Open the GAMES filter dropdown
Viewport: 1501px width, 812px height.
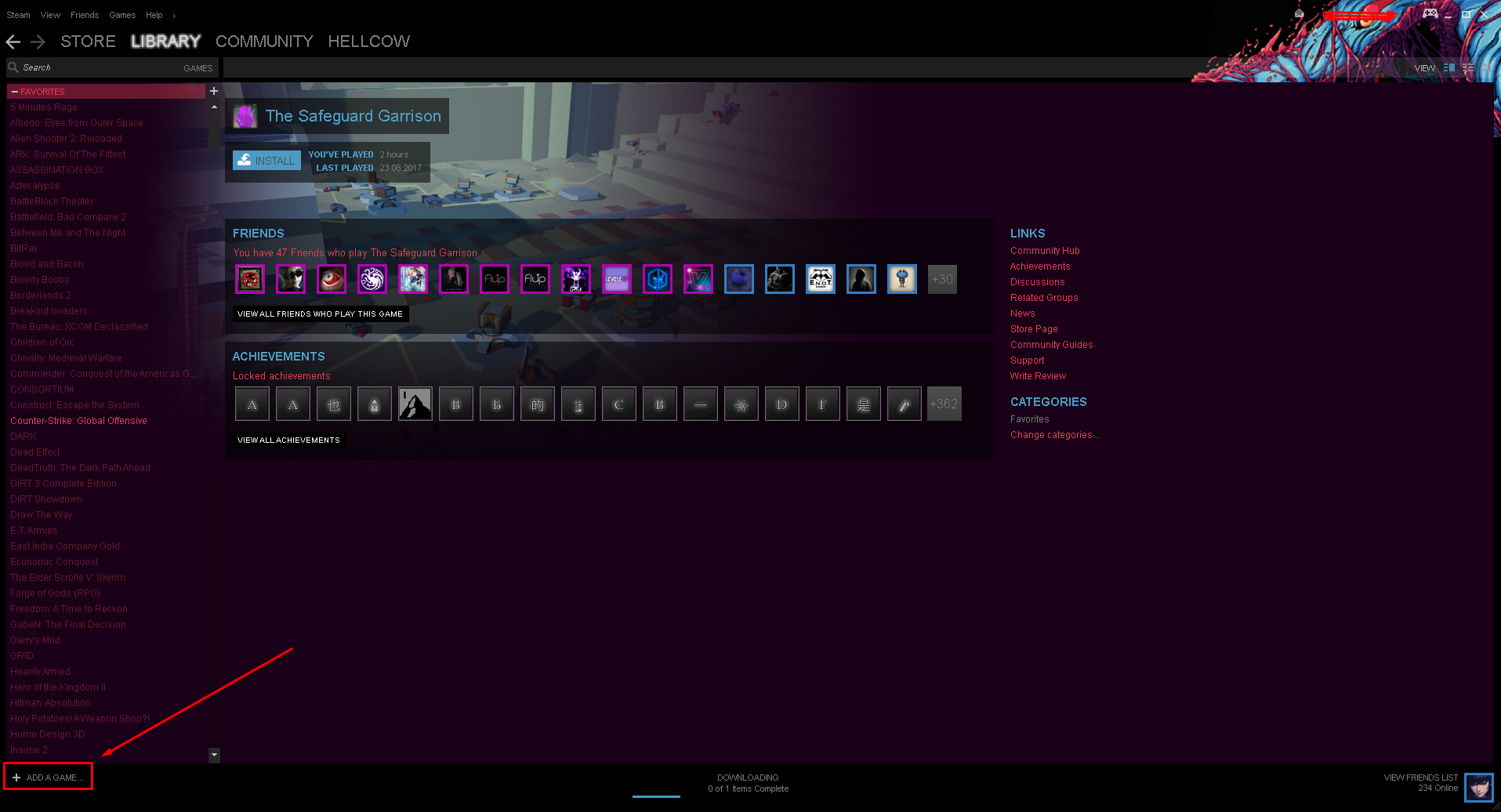coord(198,68)
